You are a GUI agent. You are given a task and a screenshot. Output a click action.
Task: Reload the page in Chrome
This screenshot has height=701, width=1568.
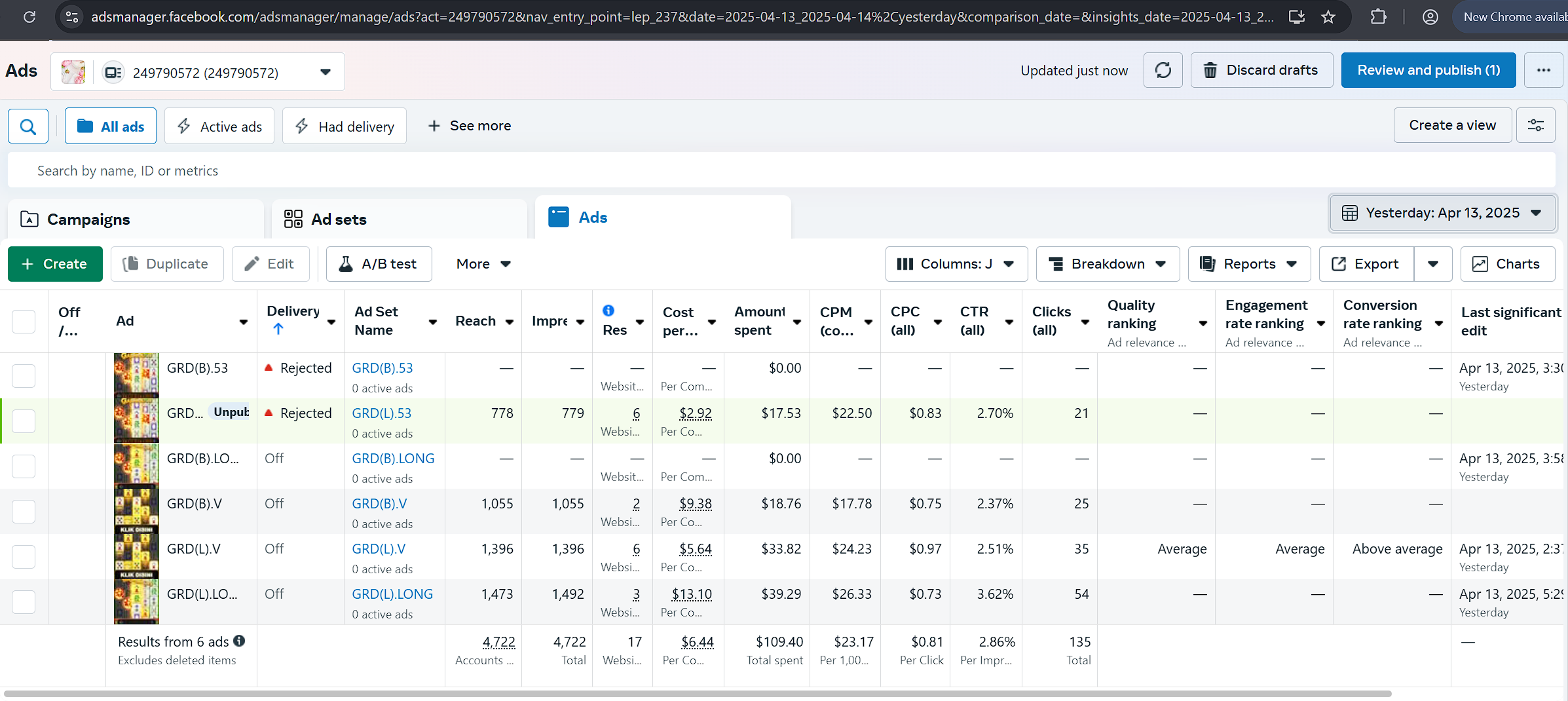29,17
